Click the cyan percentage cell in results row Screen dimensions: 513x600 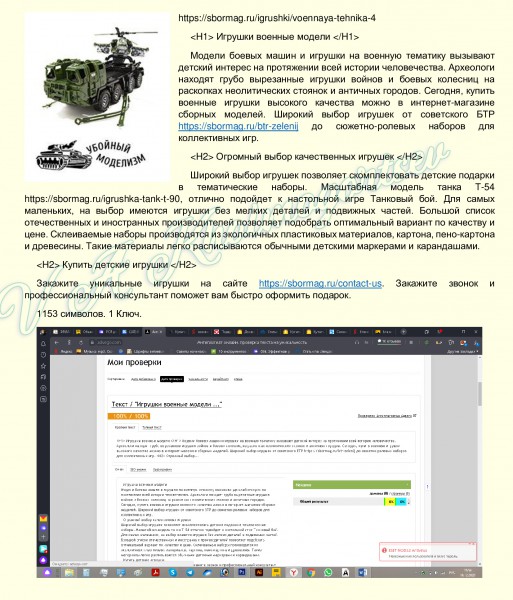(402, 501)
